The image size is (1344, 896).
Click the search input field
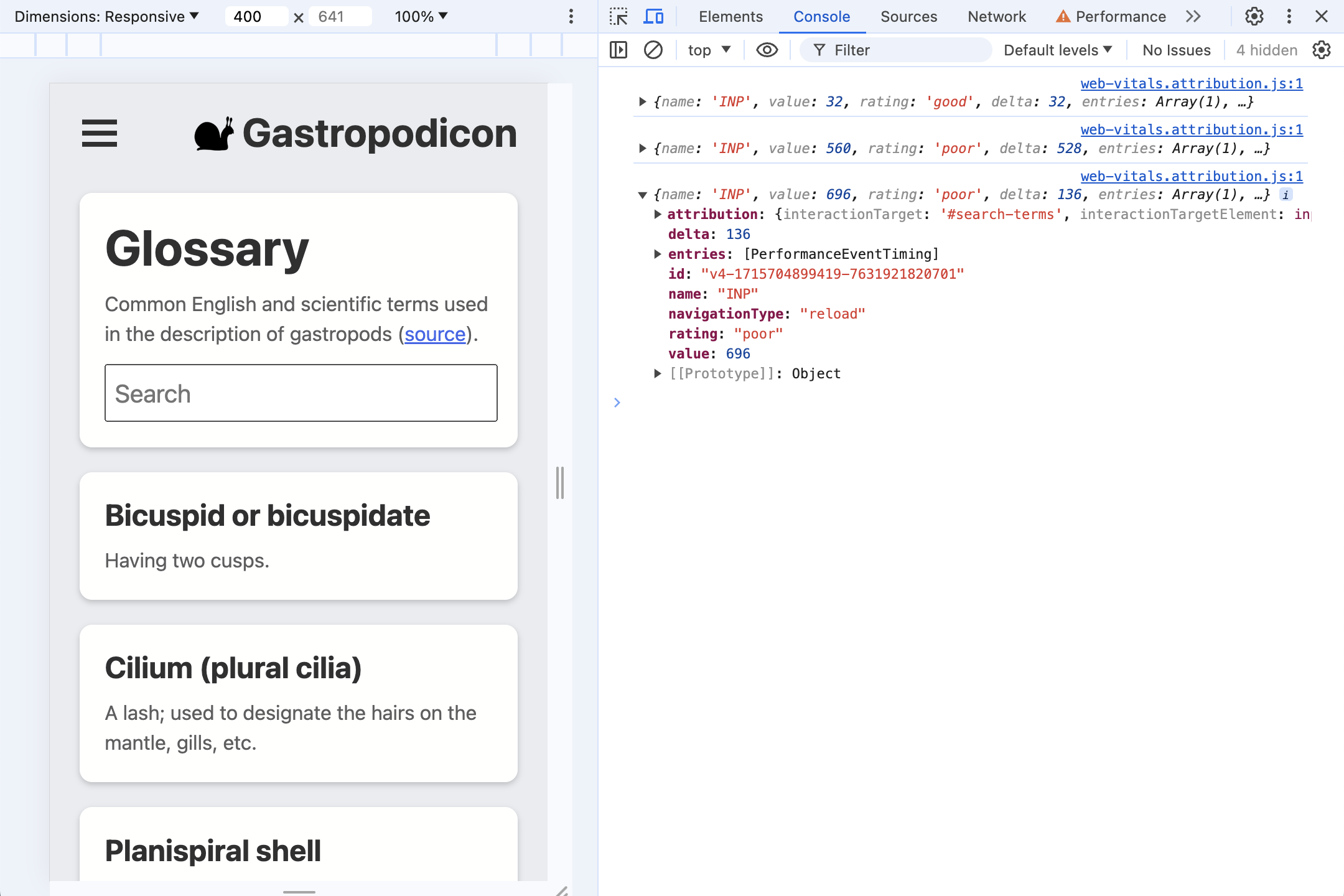point(300,392)
